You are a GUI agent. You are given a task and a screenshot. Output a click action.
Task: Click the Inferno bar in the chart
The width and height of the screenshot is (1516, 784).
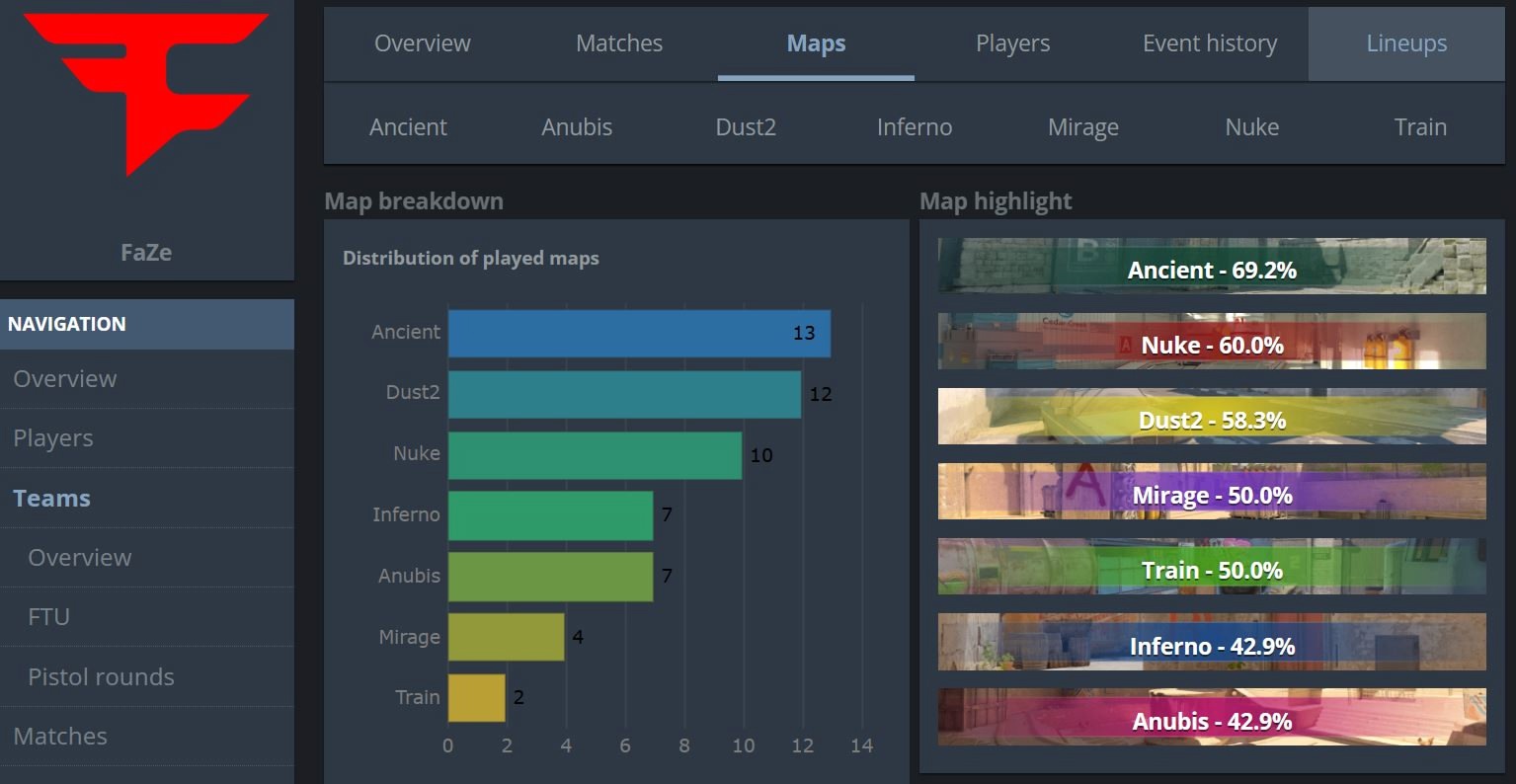550,515
